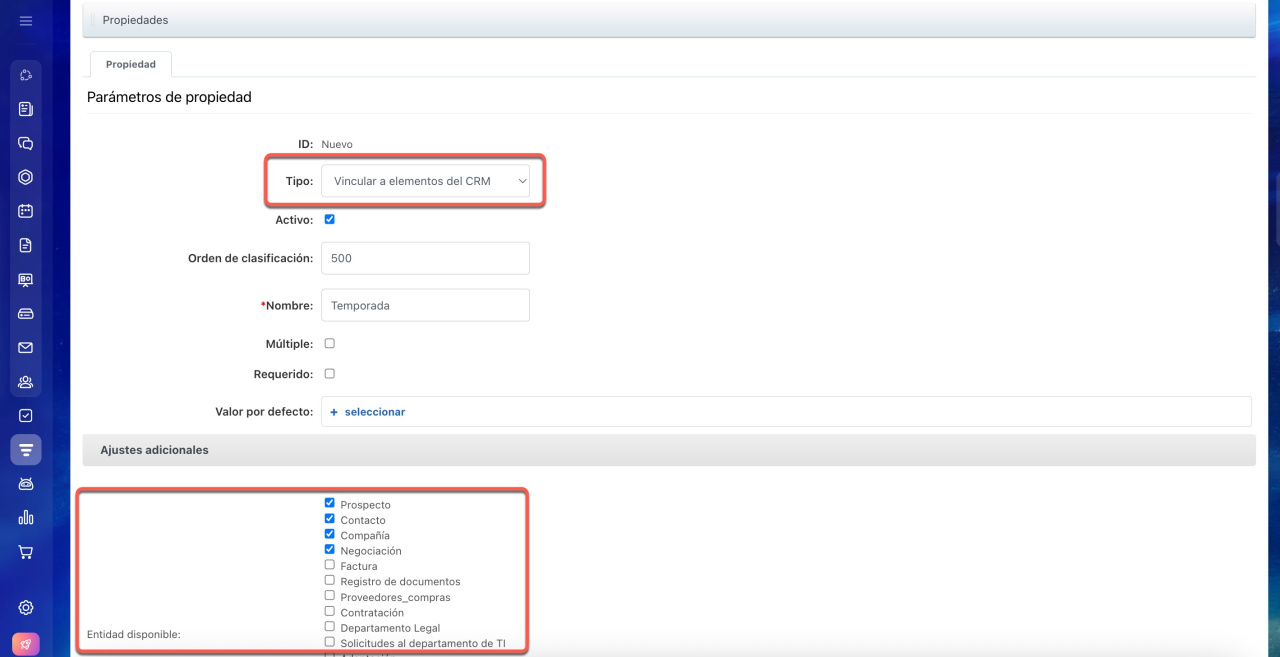Viewport: 1280px width, 657px height.
Task: Click the Orden de clasificación field
Action: pos(425,258)
